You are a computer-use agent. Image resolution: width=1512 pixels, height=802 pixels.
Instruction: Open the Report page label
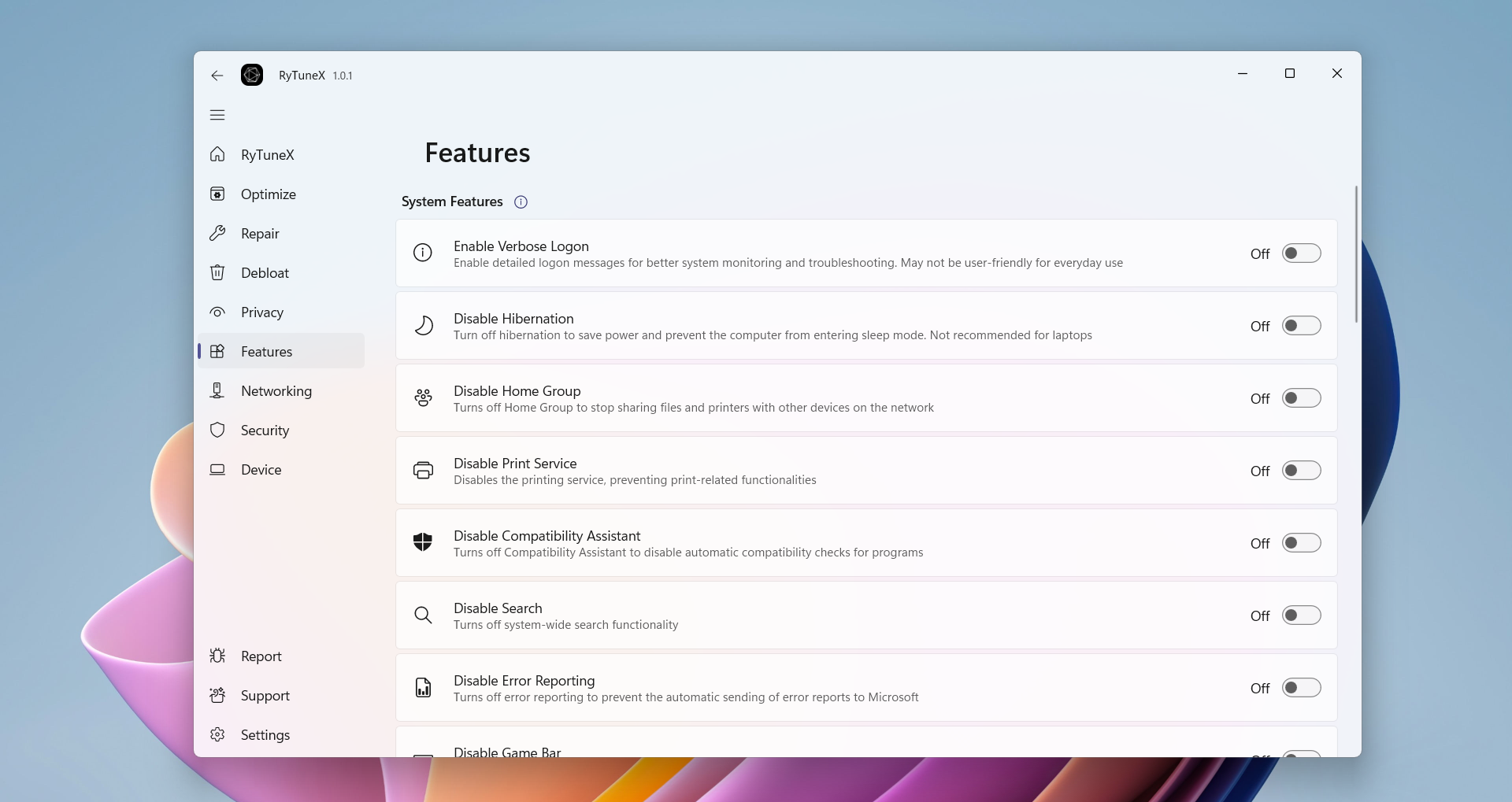pyautogui.click(x=261, y=656)
